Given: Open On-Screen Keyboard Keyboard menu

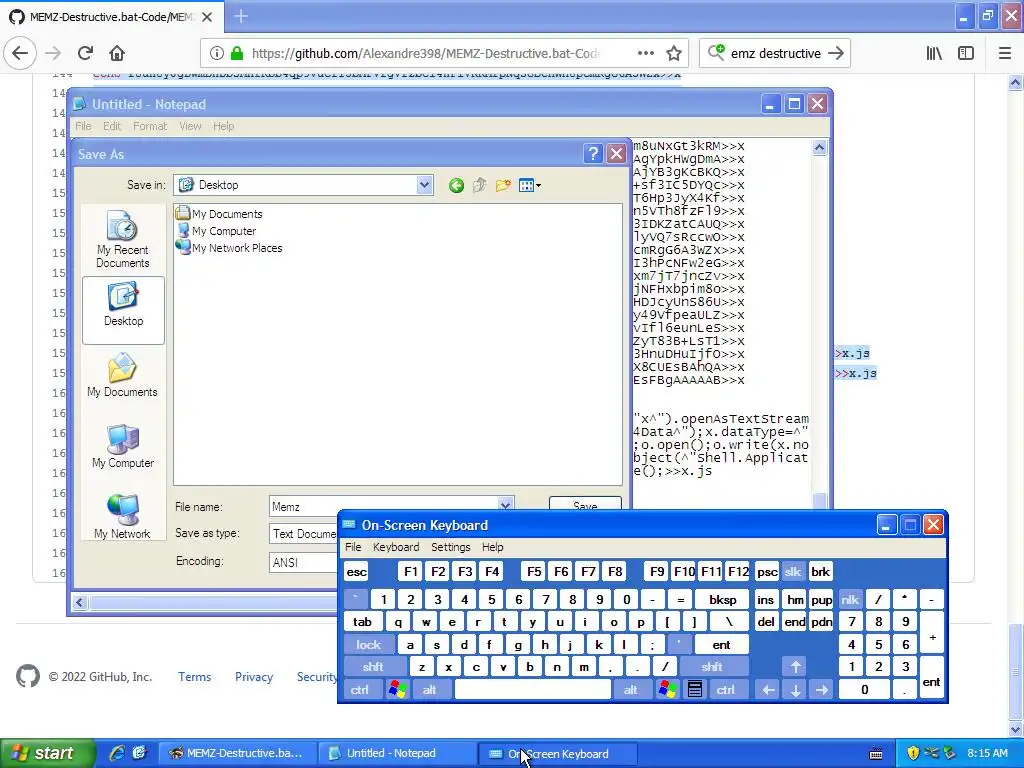Looking at the screenshot, I should tap(396, 547).
